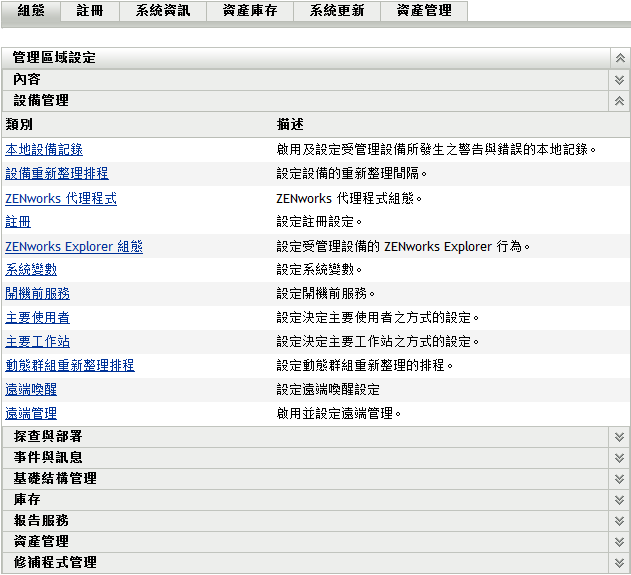The height and width of the screenshot is (575, 631).
Task: Open the 本地設備記錄 link
Action: (x=44, y=150)
